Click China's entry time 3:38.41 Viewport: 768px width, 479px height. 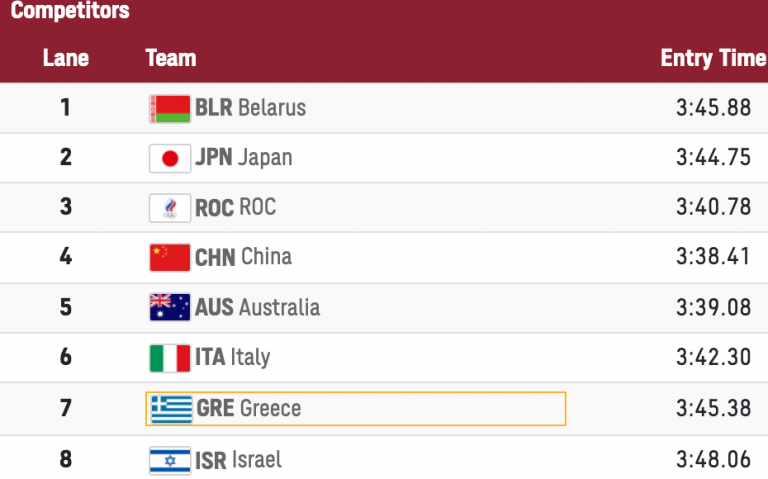[712, 258]
